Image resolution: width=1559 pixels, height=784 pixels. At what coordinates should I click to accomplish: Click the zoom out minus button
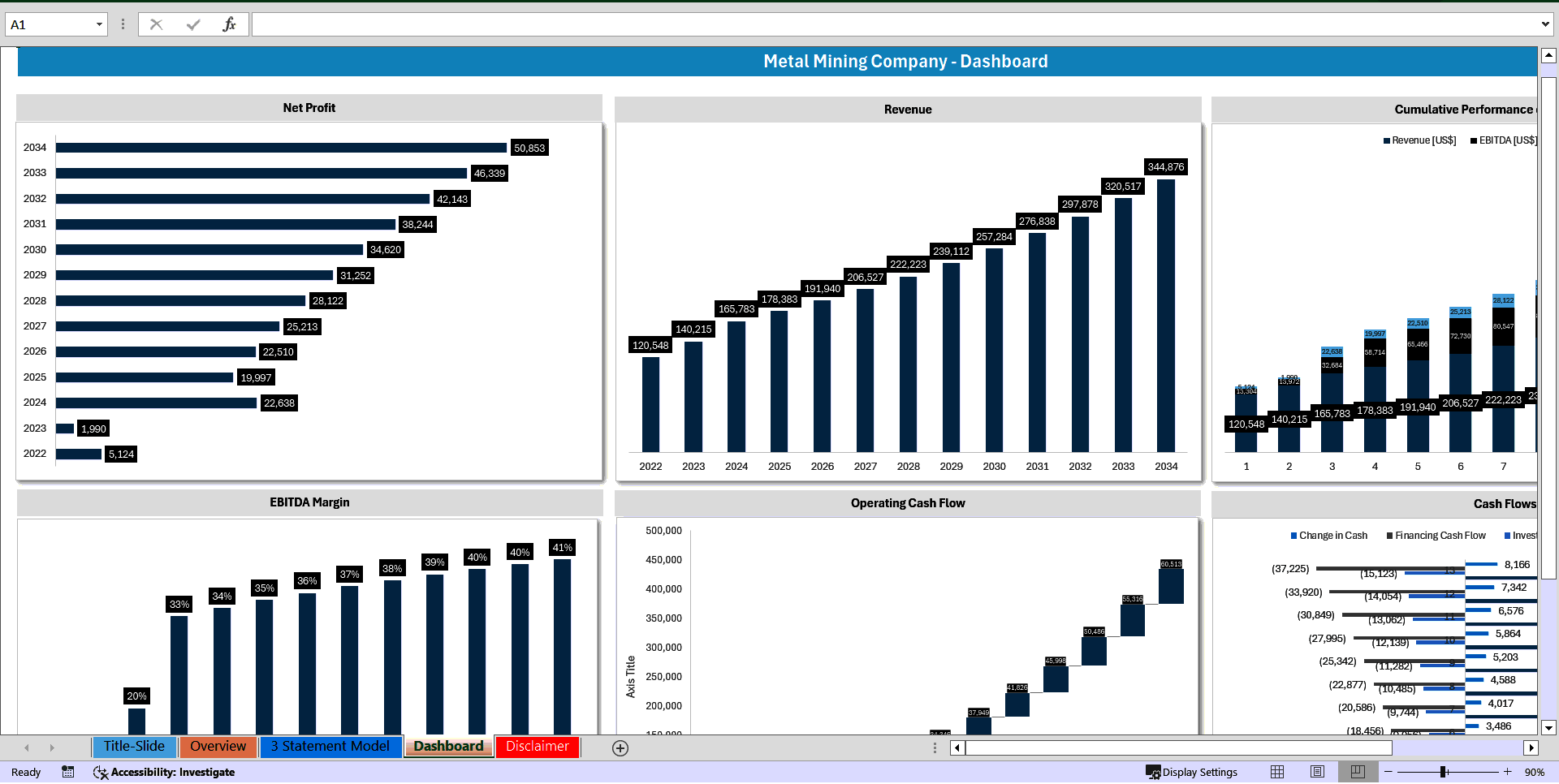(1388, 772)
